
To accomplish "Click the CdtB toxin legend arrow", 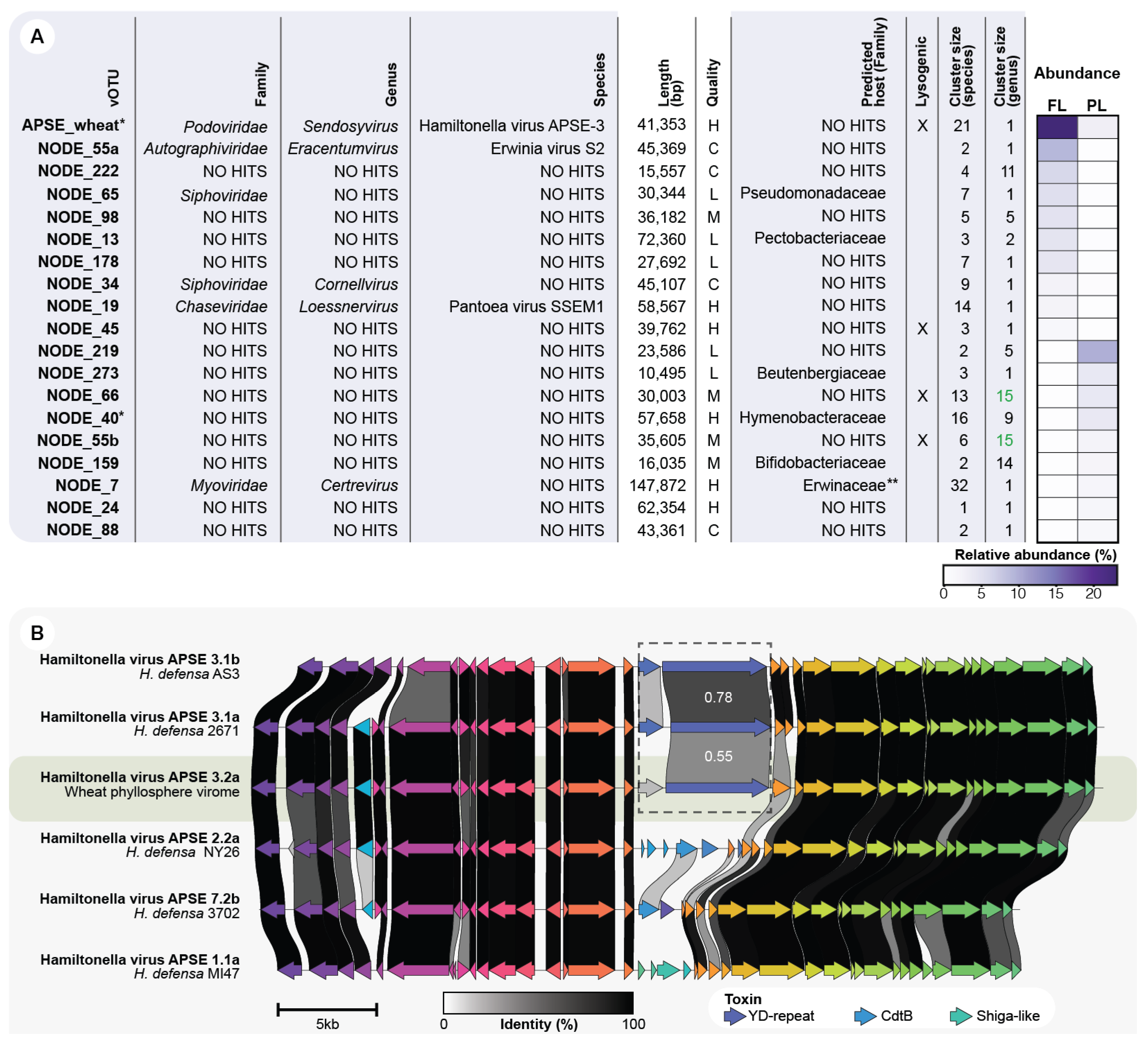I will coord(866,1016).
